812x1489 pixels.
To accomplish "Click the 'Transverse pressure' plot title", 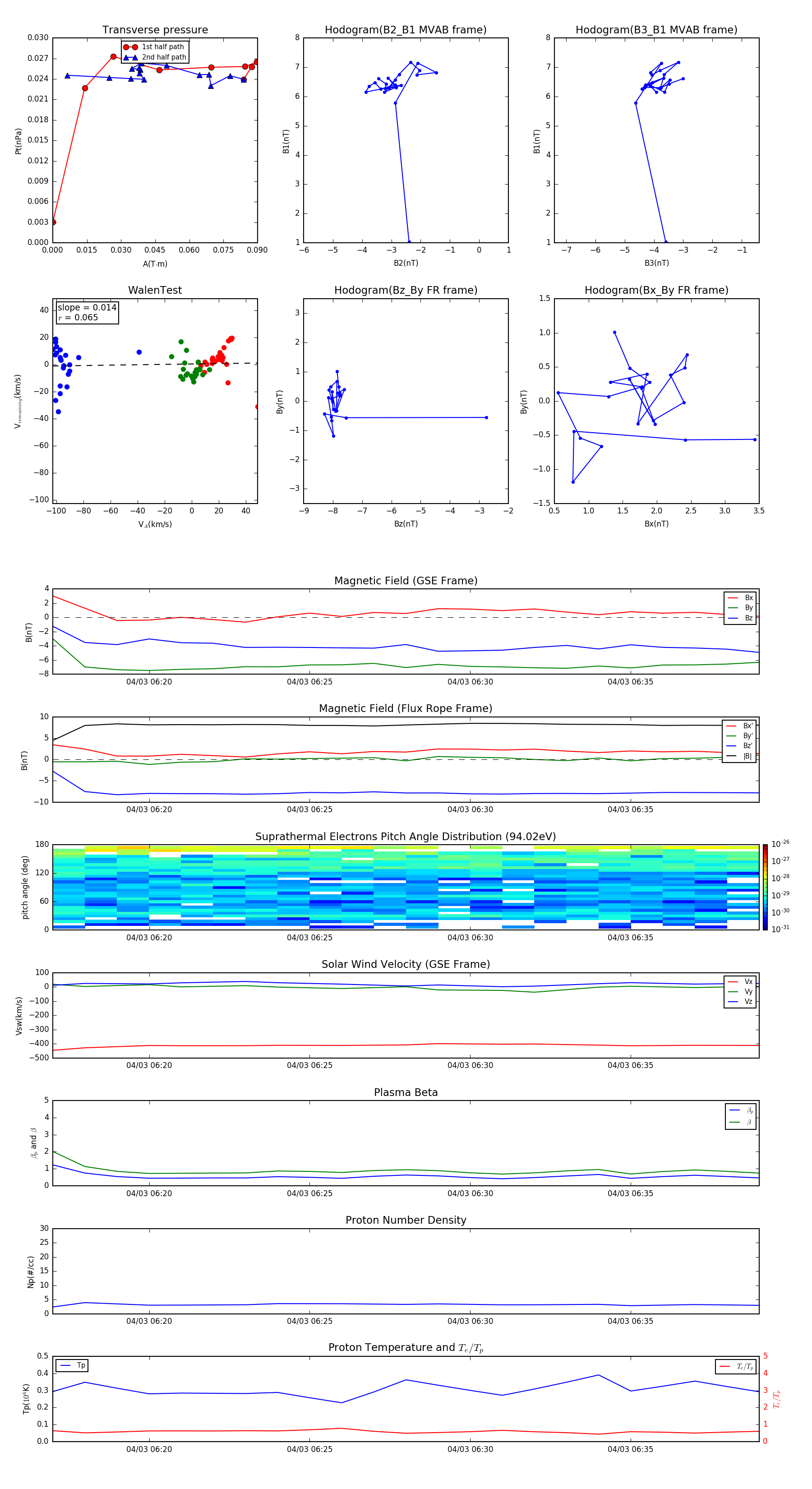I will [155, 29].
